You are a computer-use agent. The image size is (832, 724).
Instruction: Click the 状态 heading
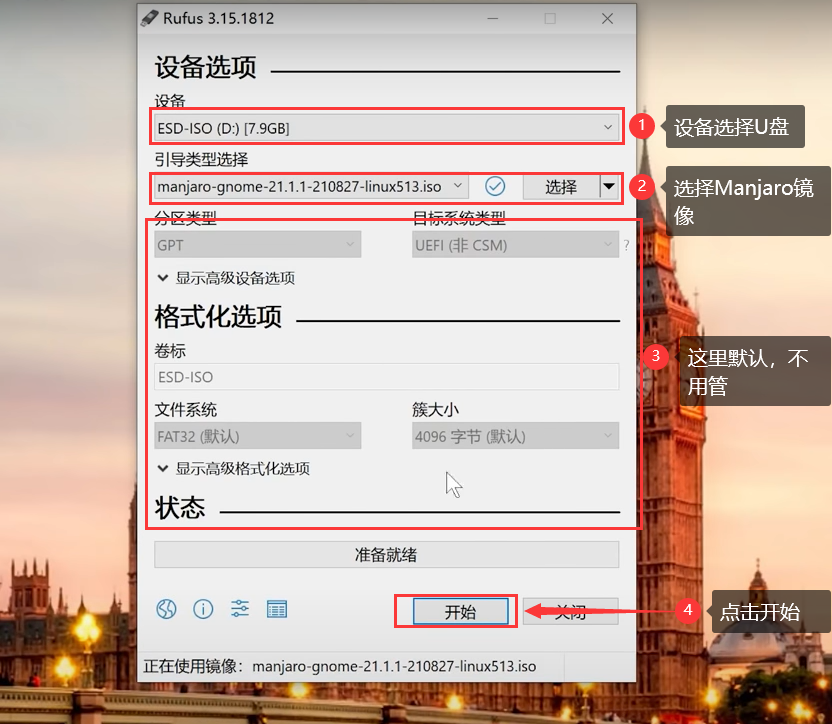(180, 507)
